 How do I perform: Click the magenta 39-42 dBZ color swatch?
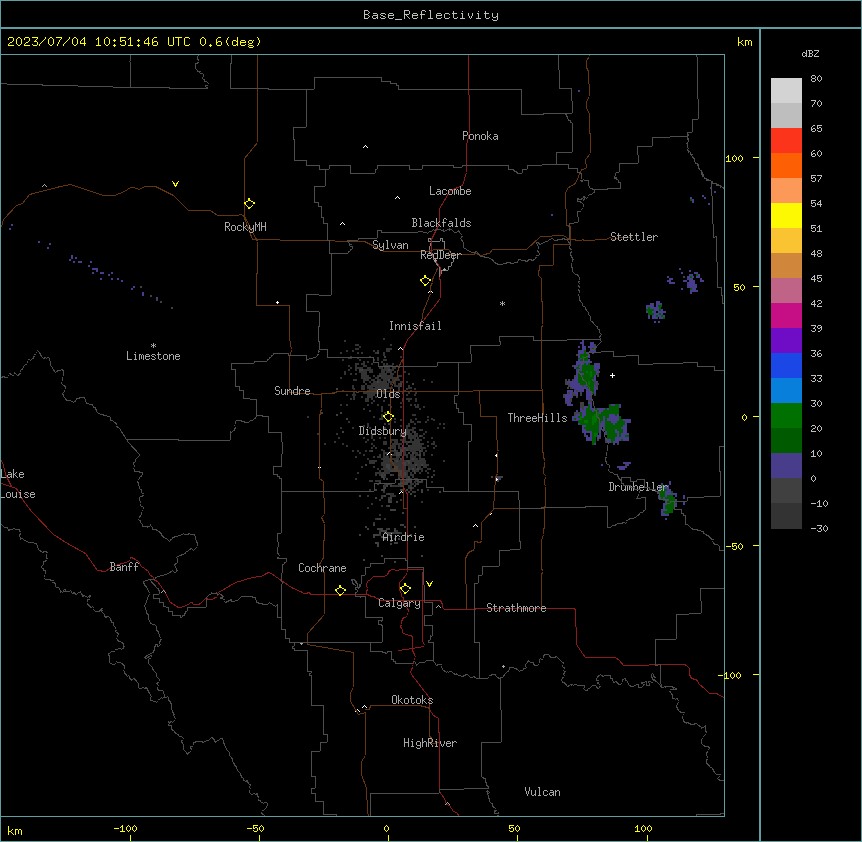(786, 315)
